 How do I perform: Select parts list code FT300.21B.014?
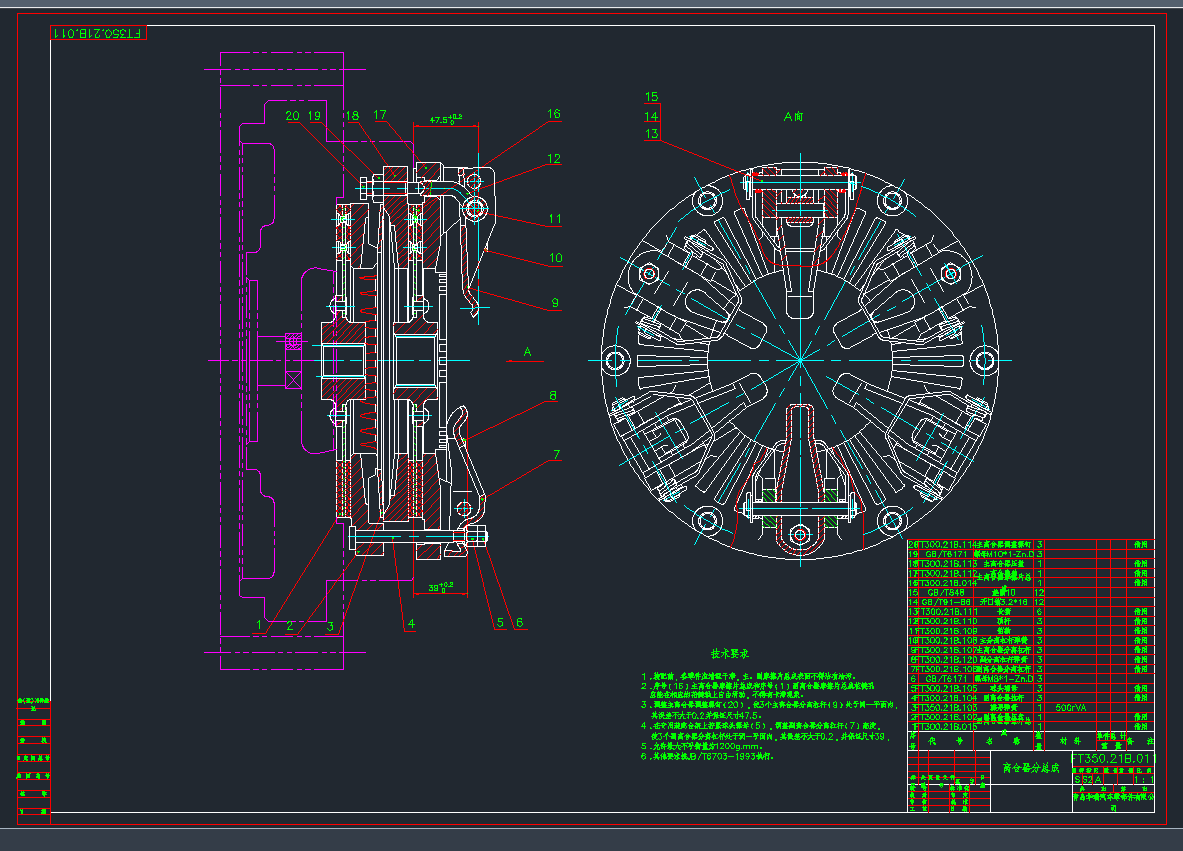[x=946, y=582]
